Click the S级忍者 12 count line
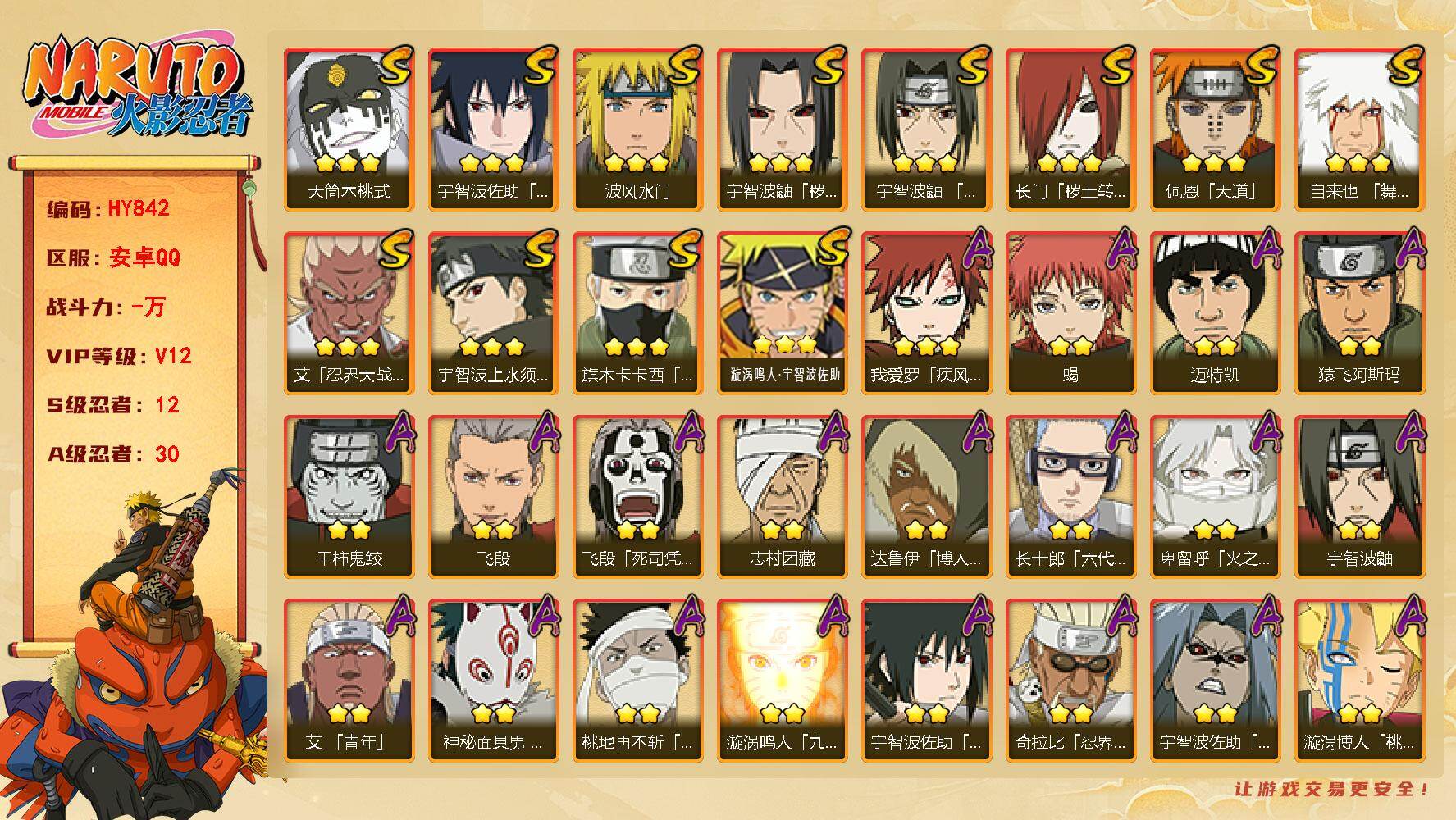The image size is (1456, 820). tap(113, 405)
